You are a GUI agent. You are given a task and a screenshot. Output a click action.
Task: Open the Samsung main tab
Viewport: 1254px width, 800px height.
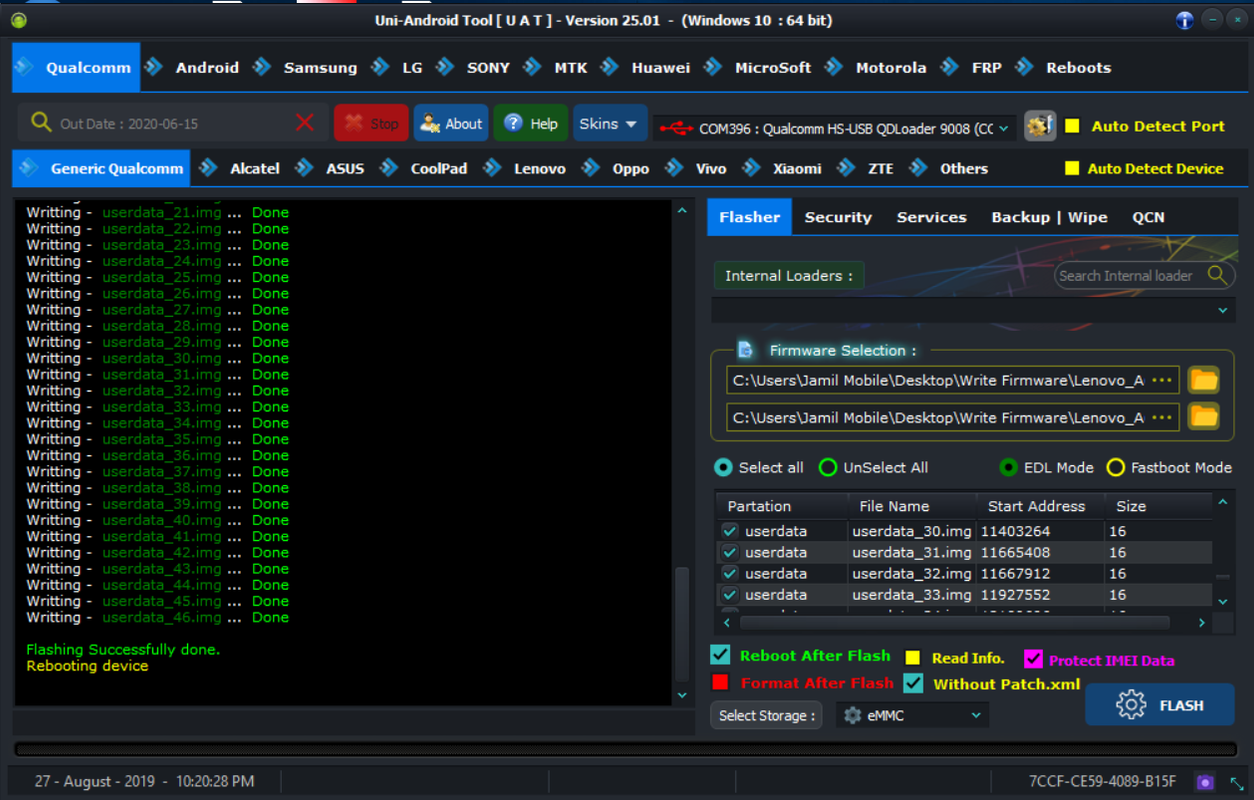319,68
